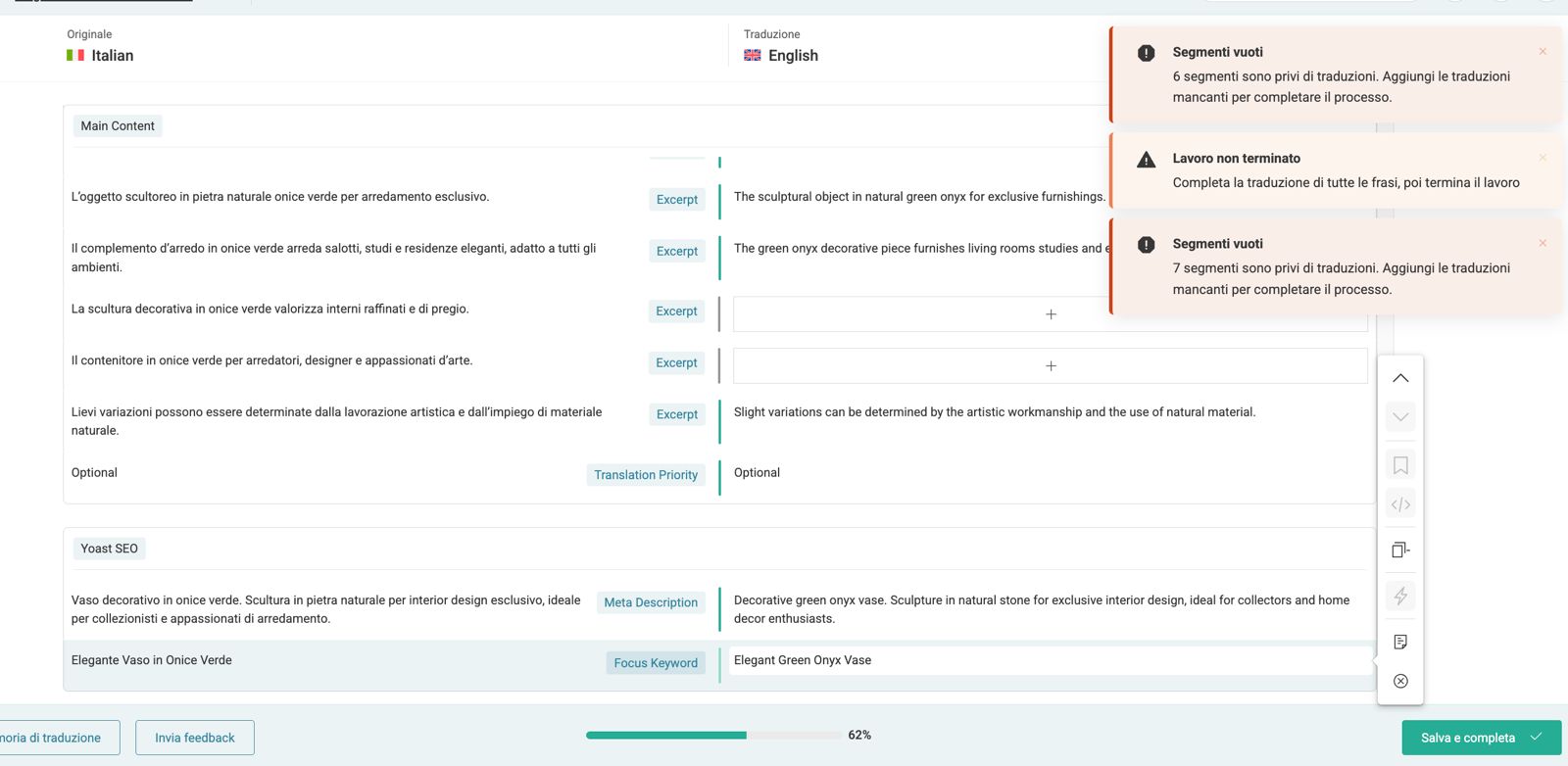Select the Meta Description tag
1568x766 pixels.
coord(651,602)
